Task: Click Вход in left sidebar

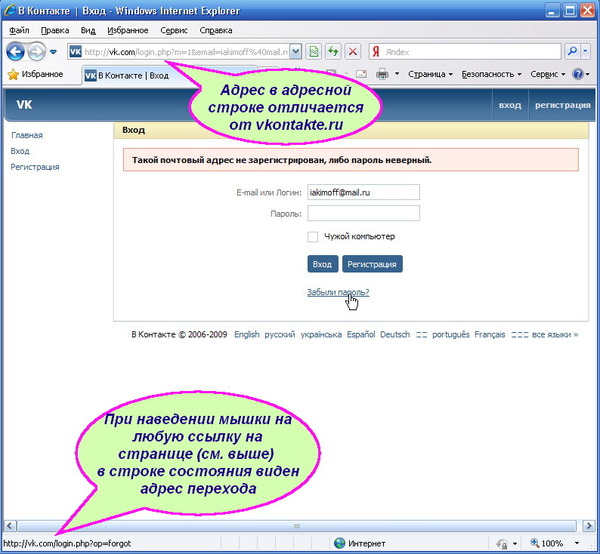Action: point(20,151)
